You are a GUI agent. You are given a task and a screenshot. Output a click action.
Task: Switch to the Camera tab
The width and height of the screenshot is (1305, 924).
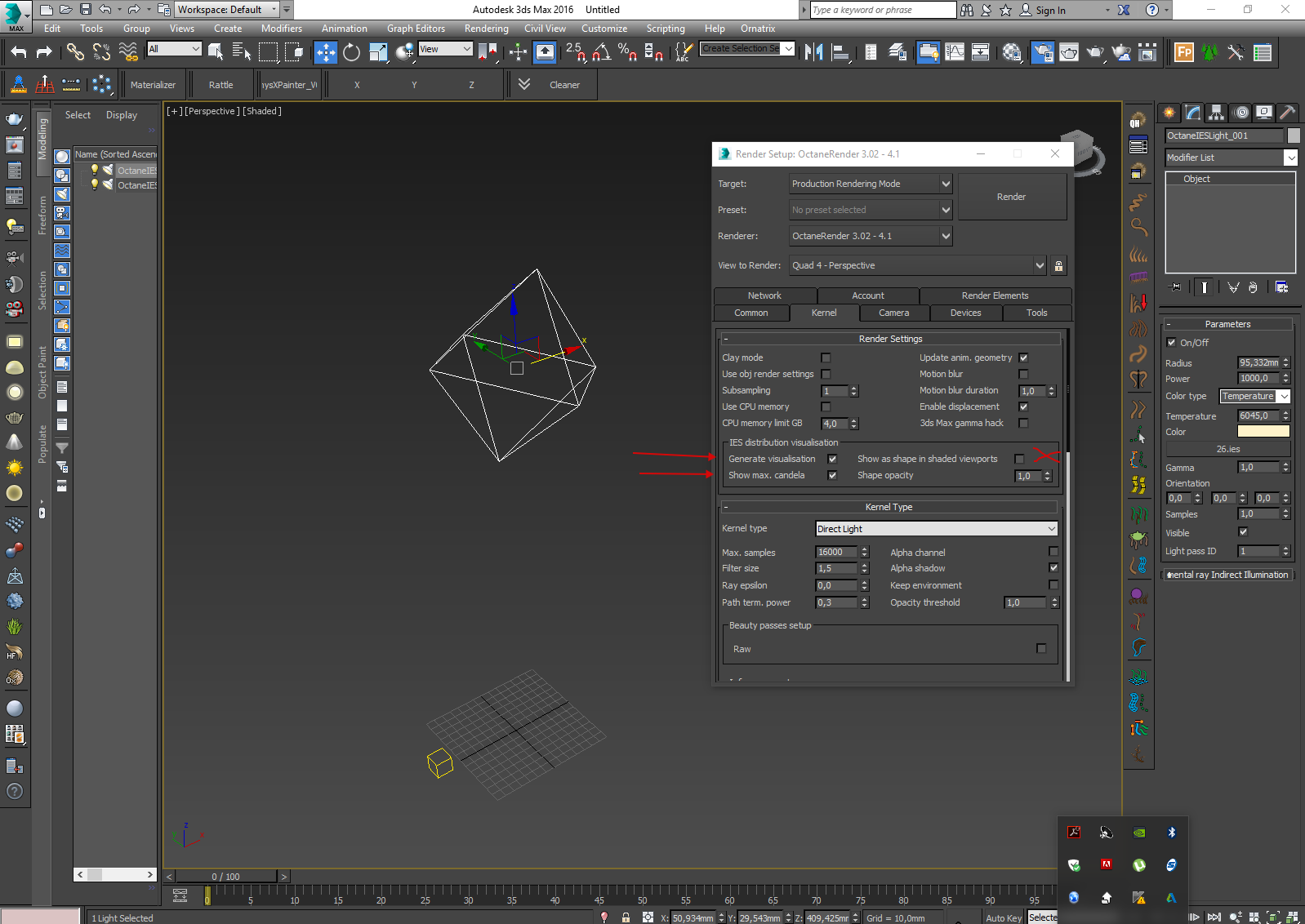click(894, 313)
